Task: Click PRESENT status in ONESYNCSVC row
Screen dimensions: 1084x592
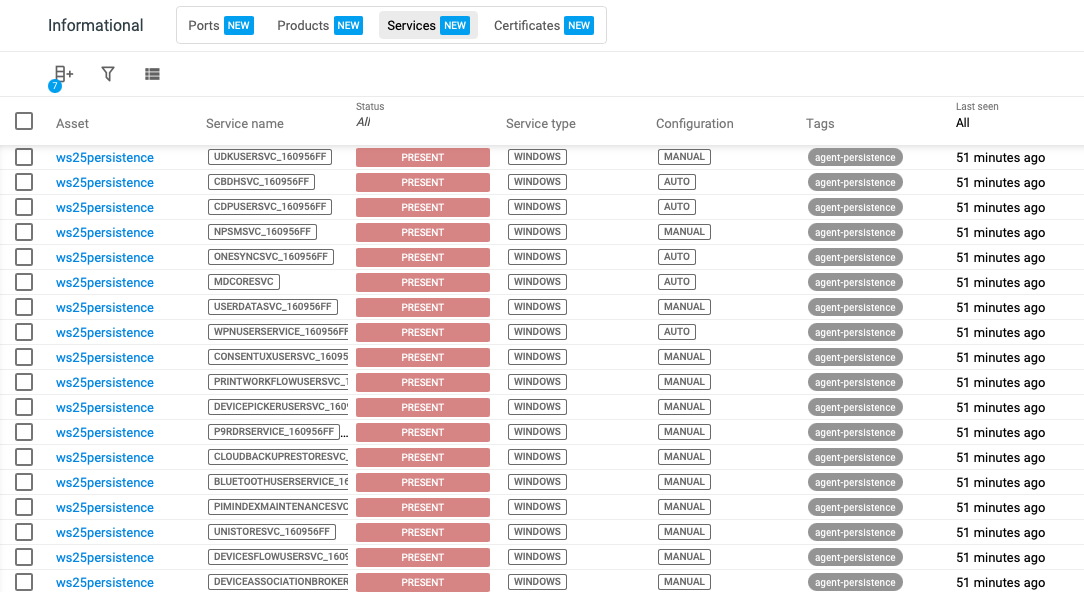Action: point(423,257)
